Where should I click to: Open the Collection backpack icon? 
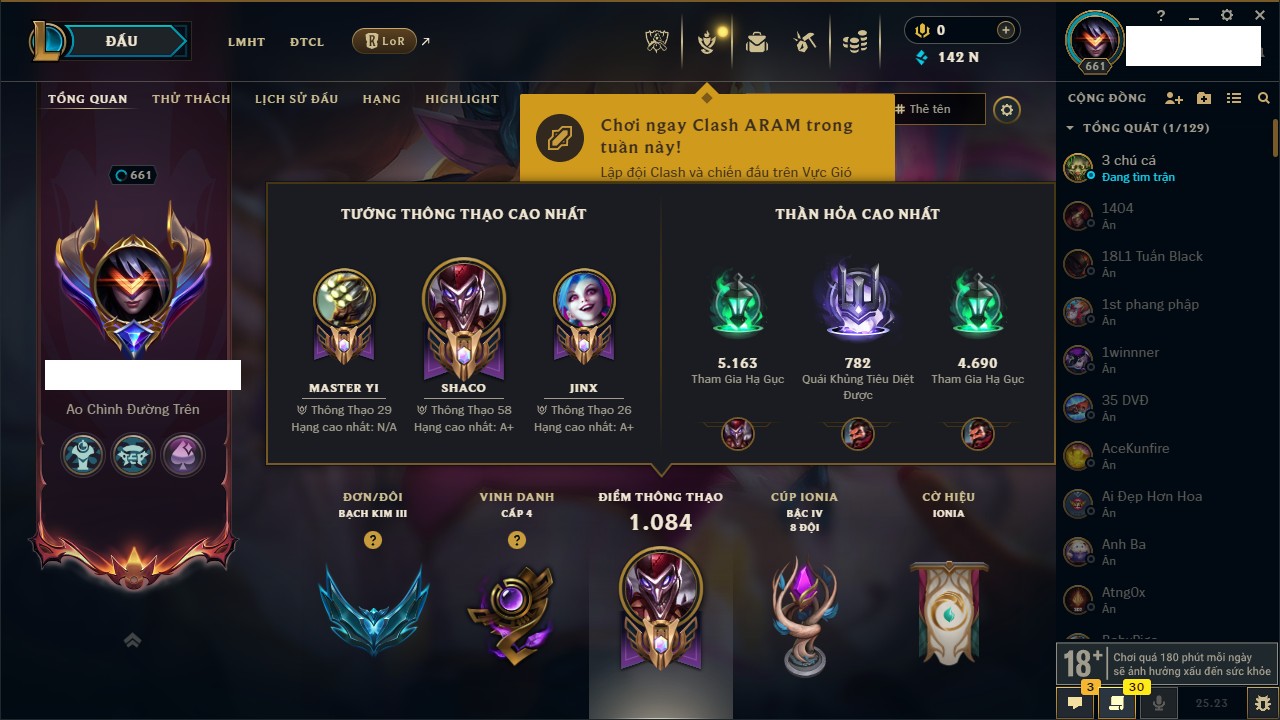(757, 42)
